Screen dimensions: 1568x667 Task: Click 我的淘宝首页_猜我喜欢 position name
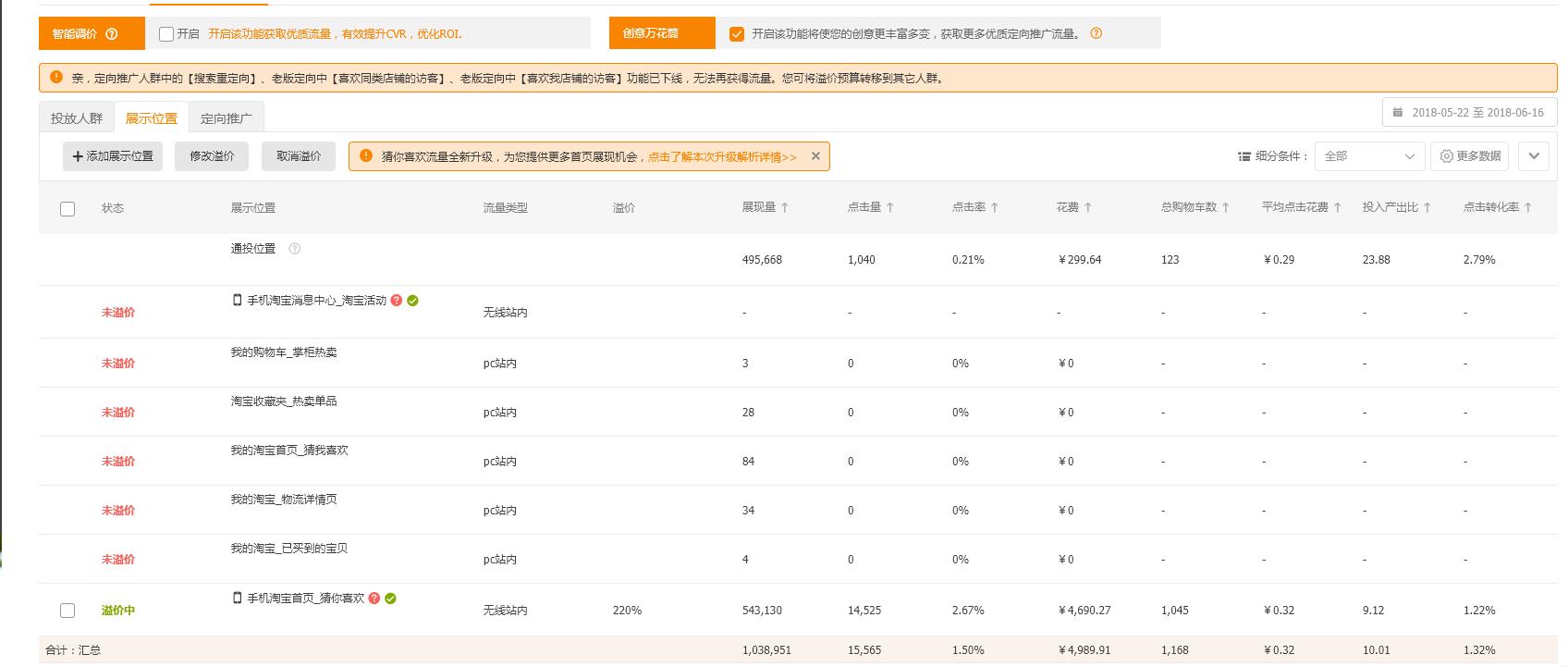tap(289, 451)
